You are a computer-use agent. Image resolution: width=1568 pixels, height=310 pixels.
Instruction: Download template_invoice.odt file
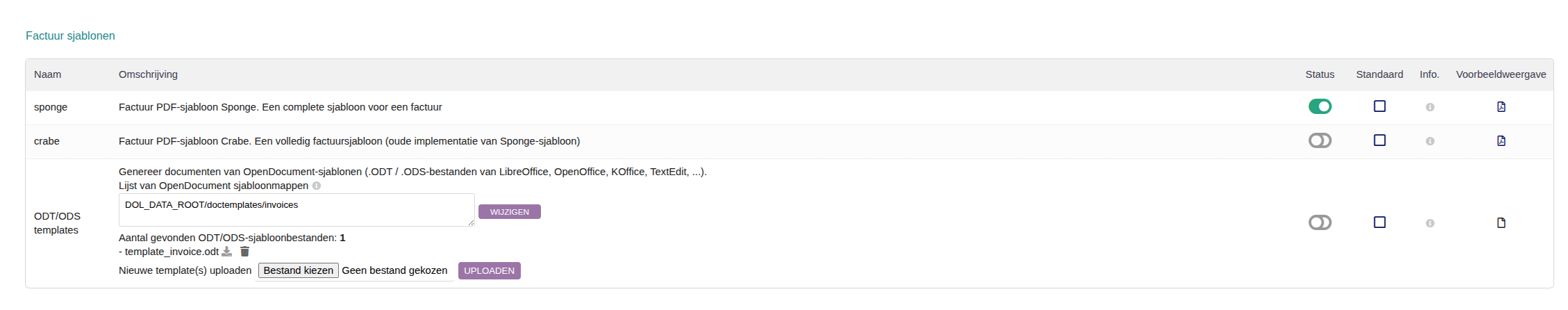click(226, 252)
